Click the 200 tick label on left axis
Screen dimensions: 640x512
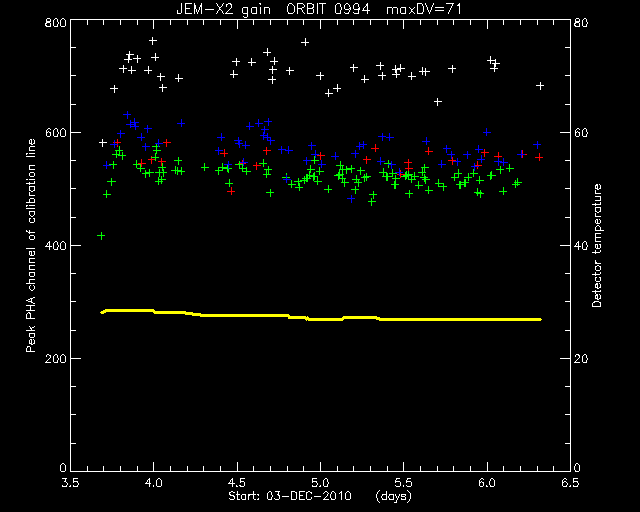coord(55,358)
